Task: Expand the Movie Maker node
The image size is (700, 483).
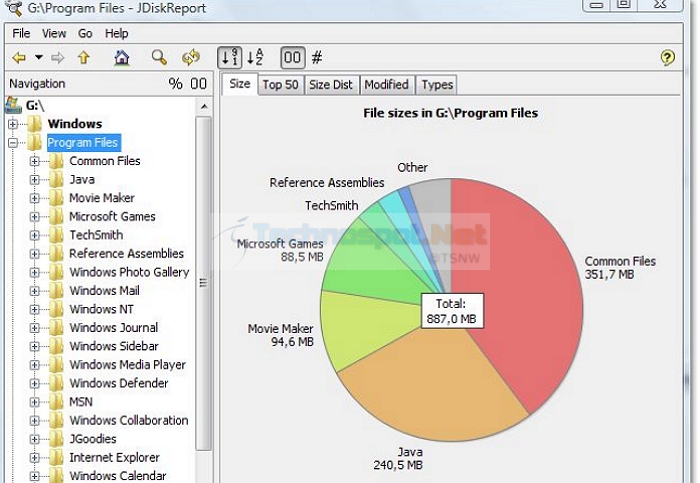Action: [34, 198]
